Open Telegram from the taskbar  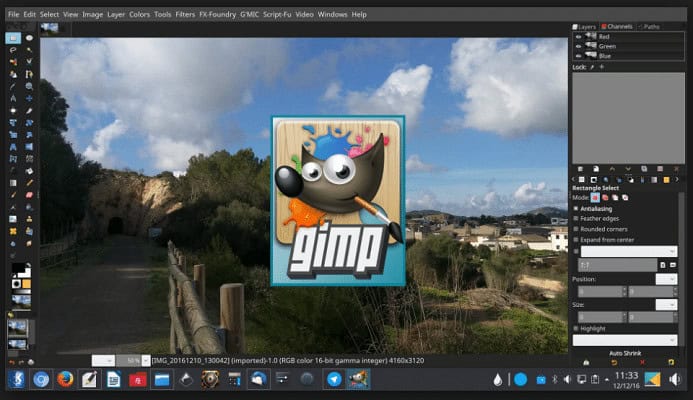coord(334,379)
